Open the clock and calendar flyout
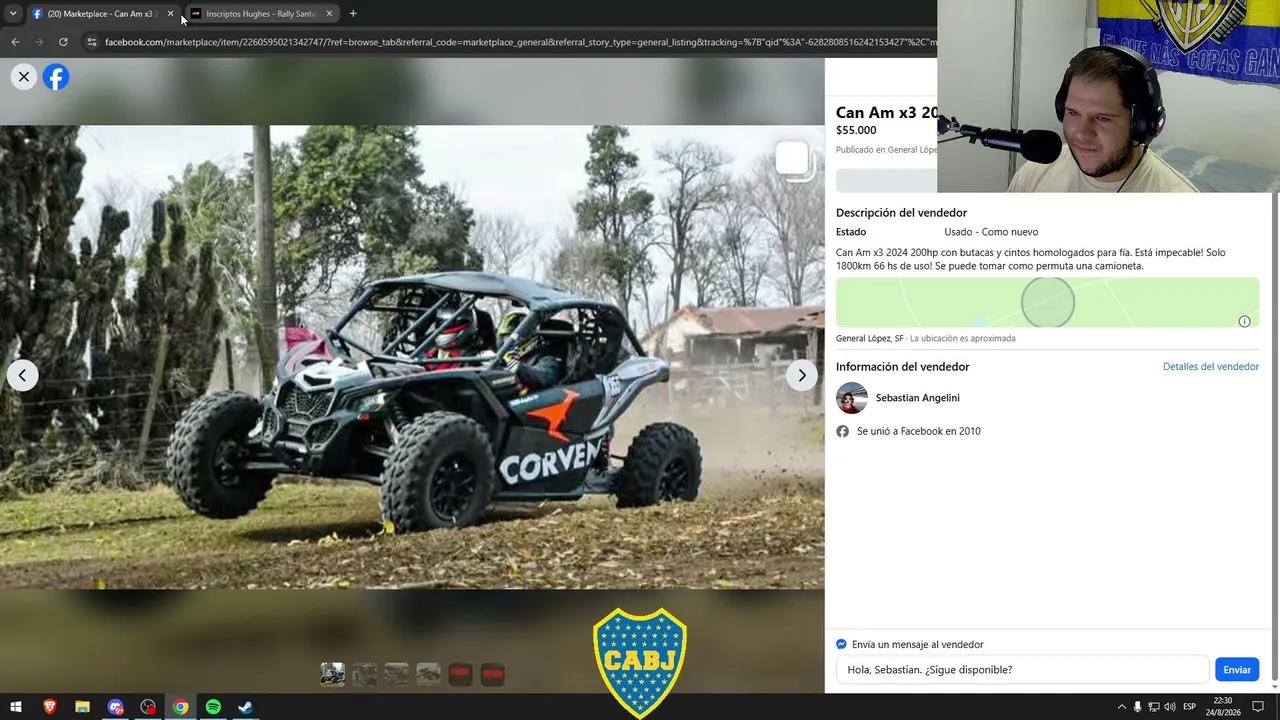 (1222, 707)
